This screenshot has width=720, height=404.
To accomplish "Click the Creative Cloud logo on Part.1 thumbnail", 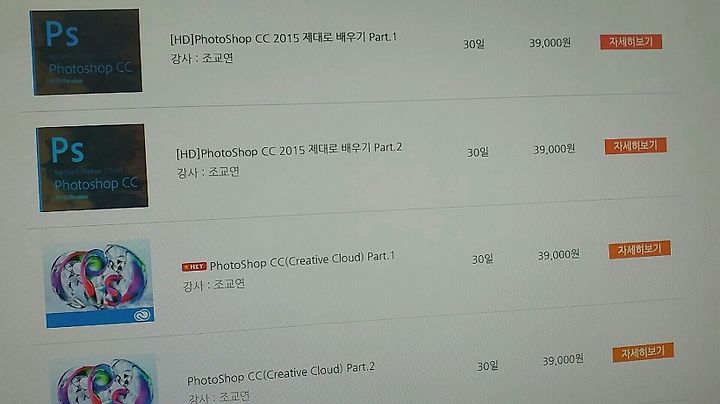I will click(x=142, y=315).
